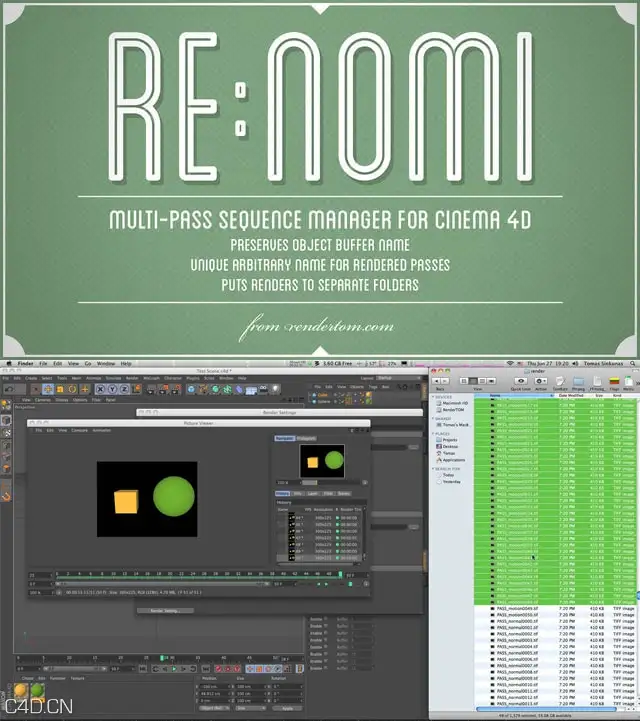Open the MoGraph menu in Cinema 4D
Image resolution: width=640 pixels, height=721 pixels.
(151, 378)
